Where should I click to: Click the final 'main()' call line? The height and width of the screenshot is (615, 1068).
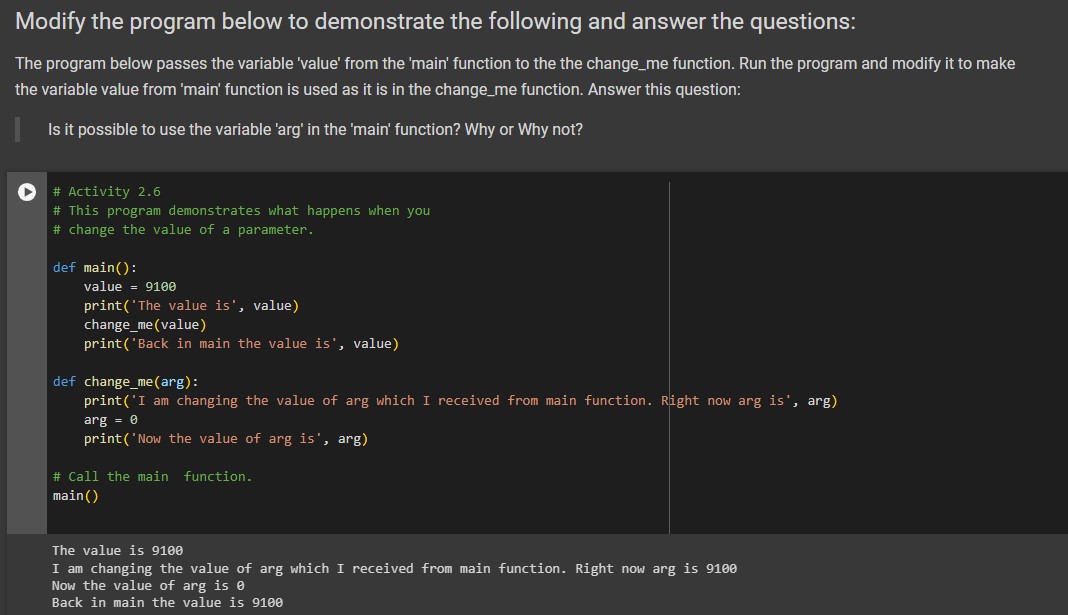coord(76,494)
